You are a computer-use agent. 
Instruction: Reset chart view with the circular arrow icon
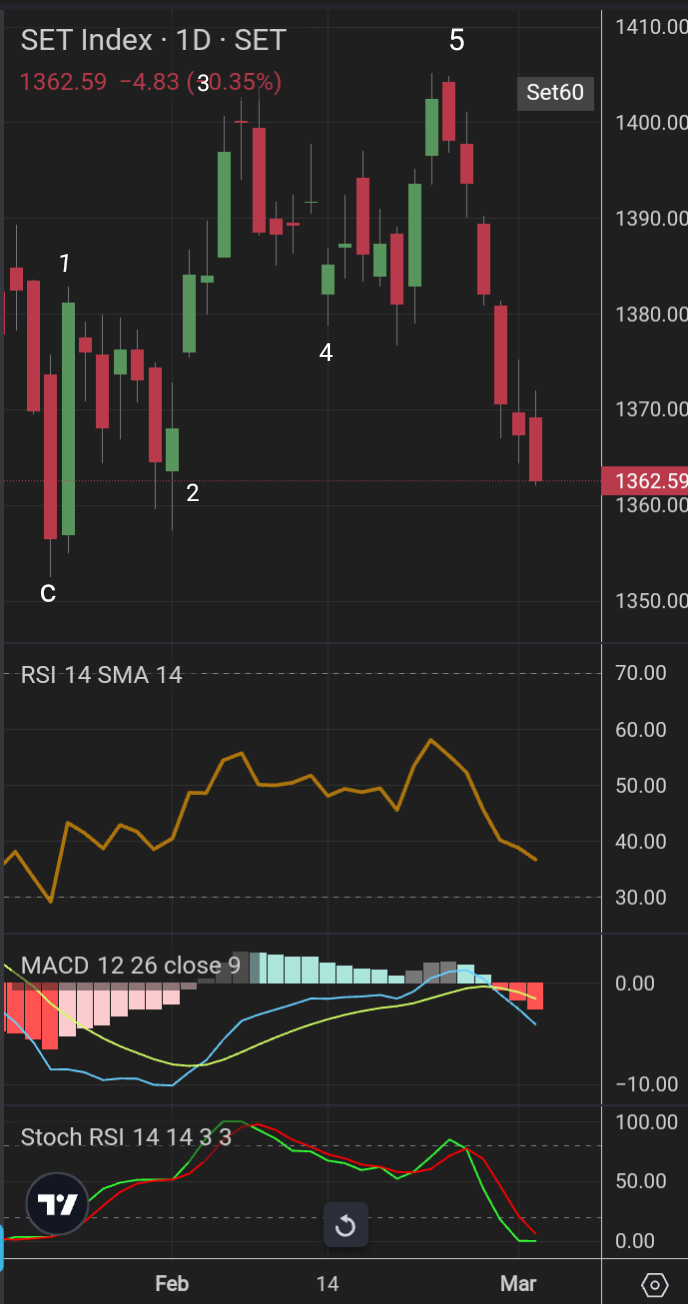[x=345, y=1225]
